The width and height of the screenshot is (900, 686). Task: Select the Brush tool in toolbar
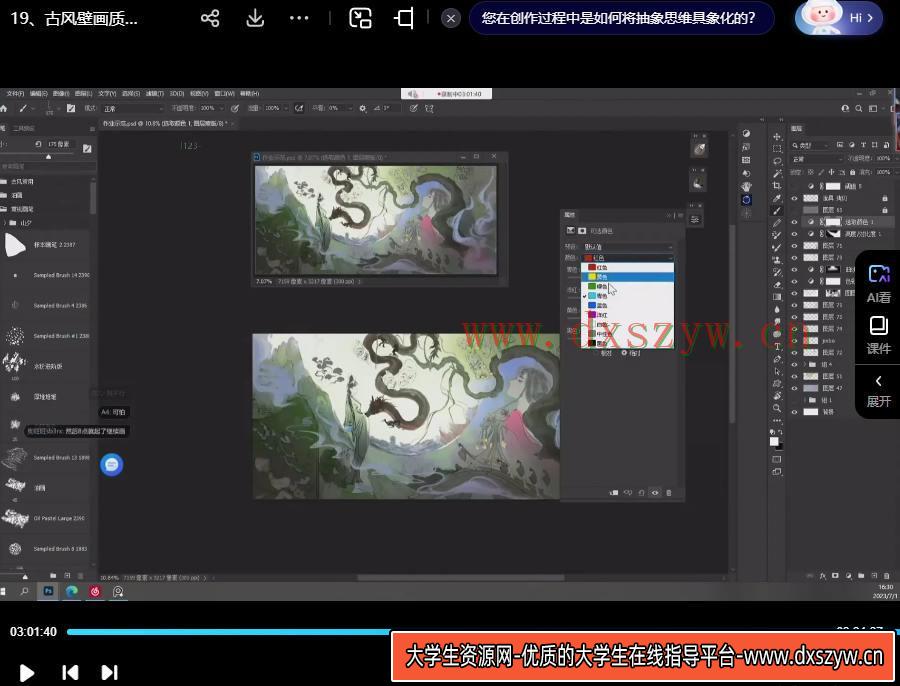(x=777, y=211)
